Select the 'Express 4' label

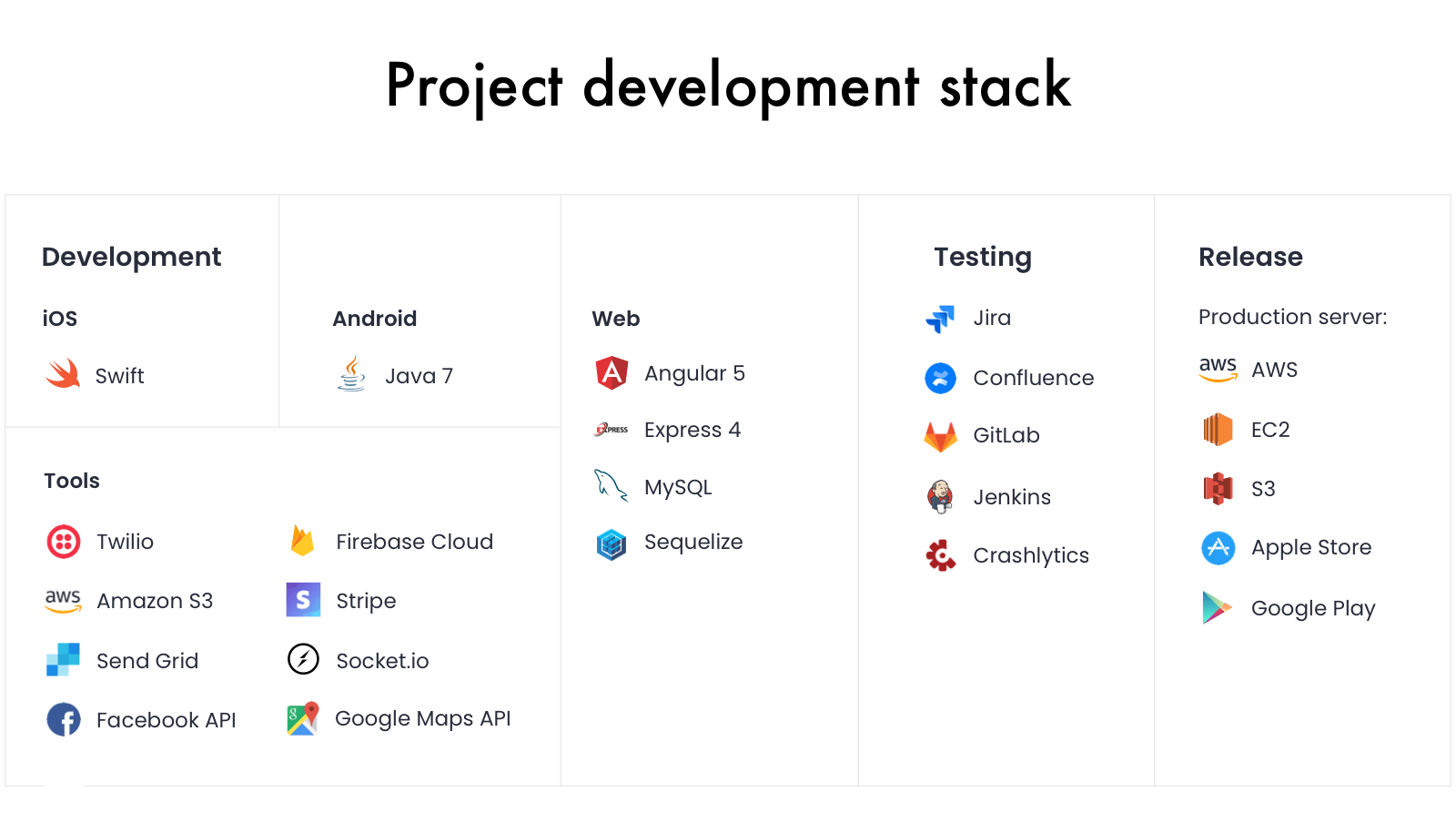(x=693, y=430)
